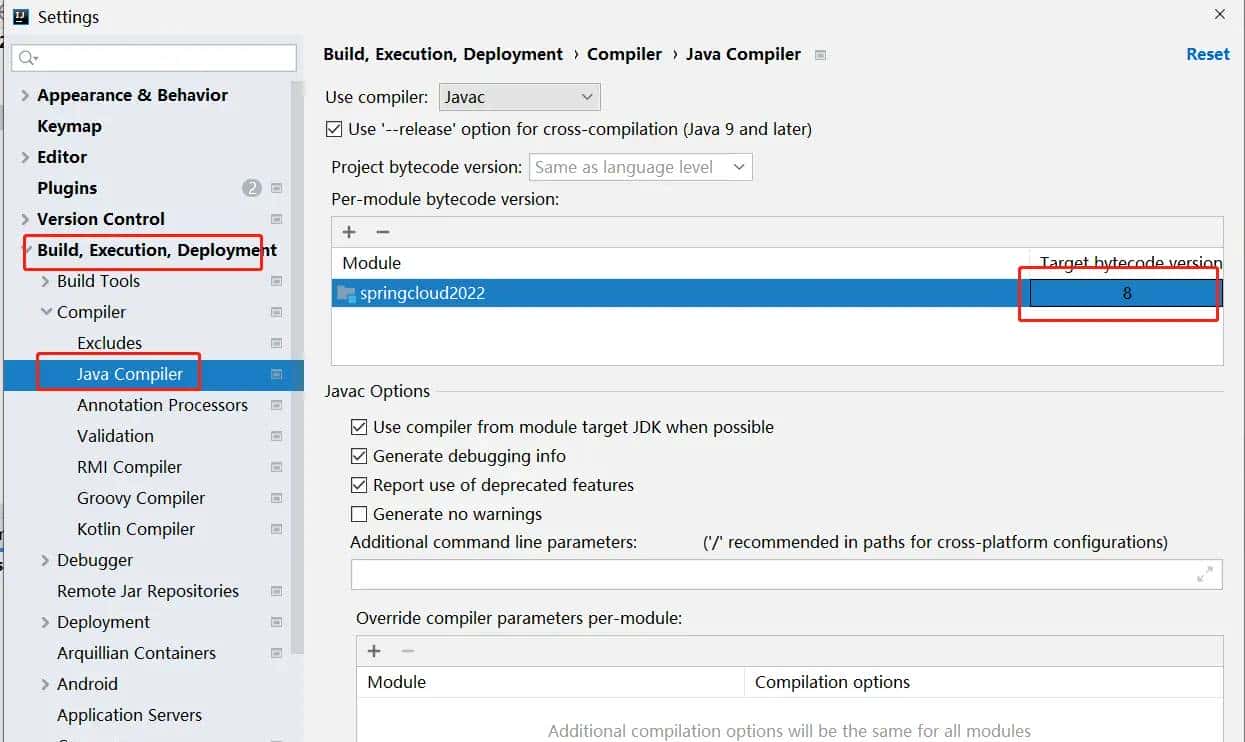Enable Generate no warnings checkbox
The image size is (1245, 742).
359,514
